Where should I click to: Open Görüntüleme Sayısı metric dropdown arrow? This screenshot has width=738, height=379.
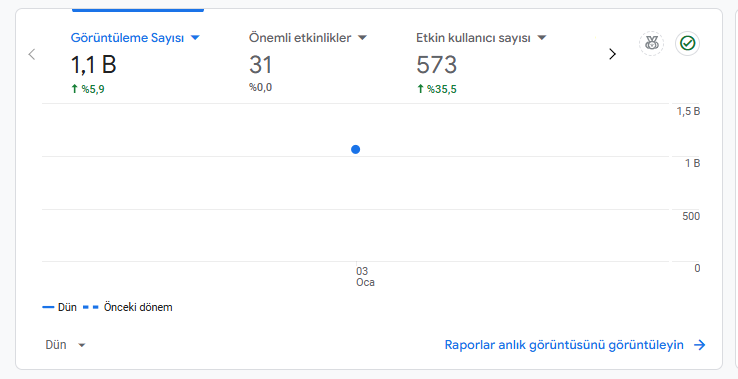pyautogui.click(x=195, y=38)
